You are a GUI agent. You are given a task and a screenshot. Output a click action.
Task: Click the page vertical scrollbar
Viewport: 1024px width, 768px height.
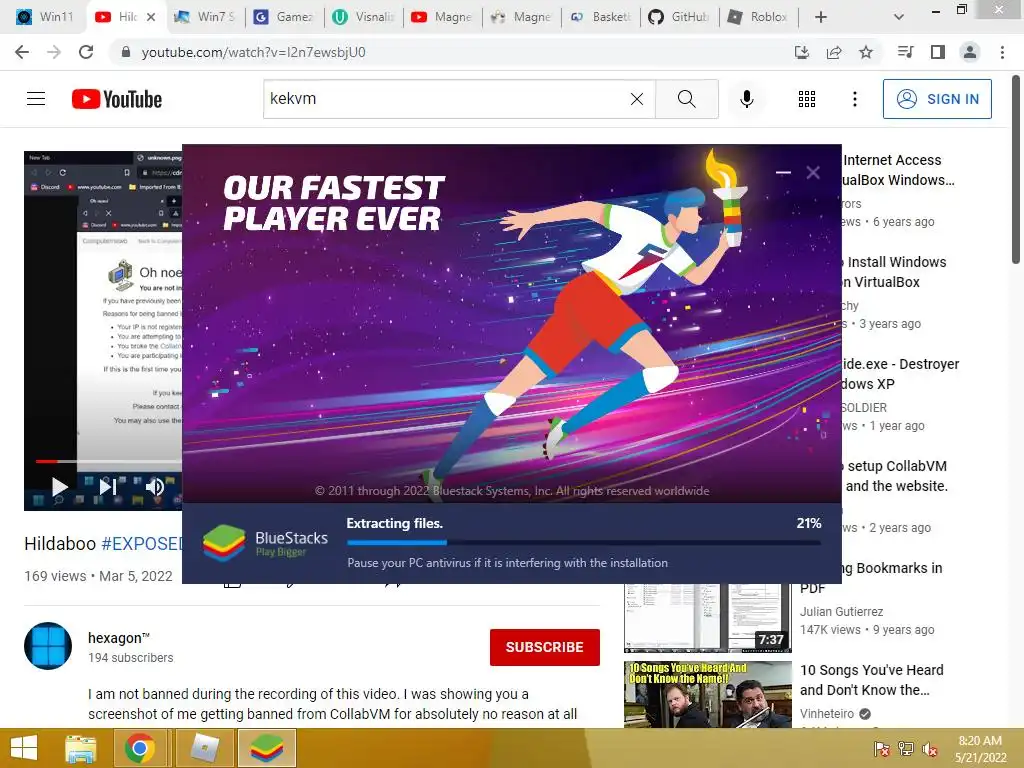[1016, 170]
